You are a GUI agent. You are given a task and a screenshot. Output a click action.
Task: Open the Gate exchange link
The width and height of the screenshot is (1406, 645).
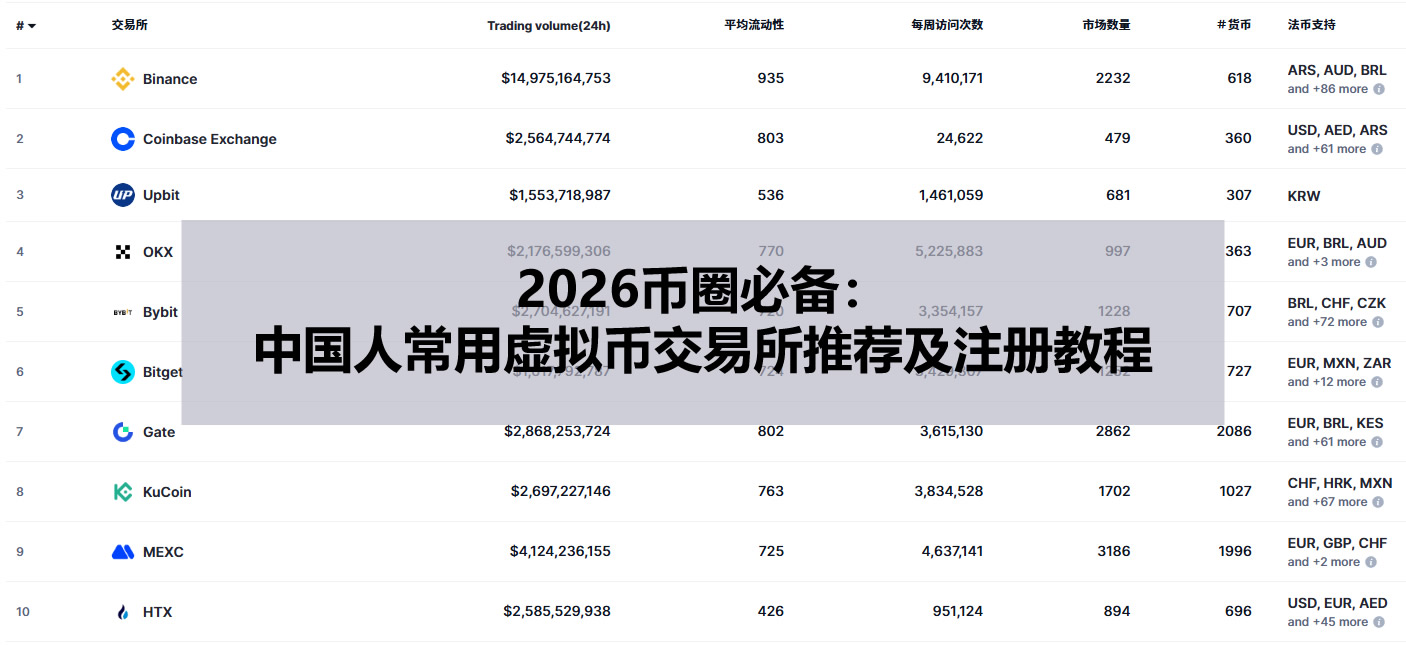[159, 432]
